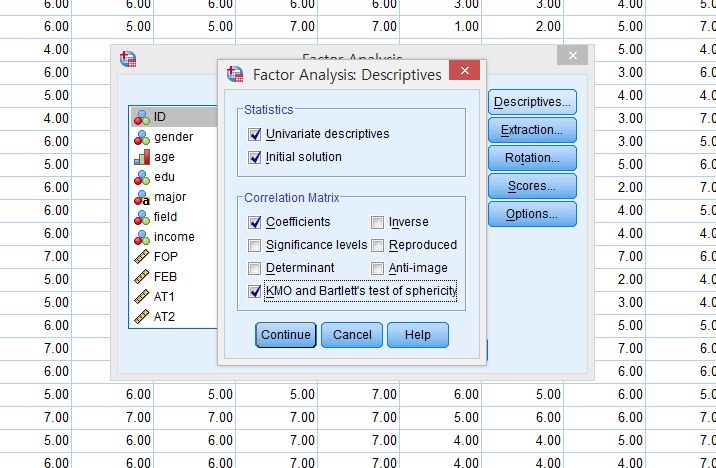The height and width of the screenshot is (468, 716).
Task: Click the gender variable nominal icon
Action: [x=142, y=137]
